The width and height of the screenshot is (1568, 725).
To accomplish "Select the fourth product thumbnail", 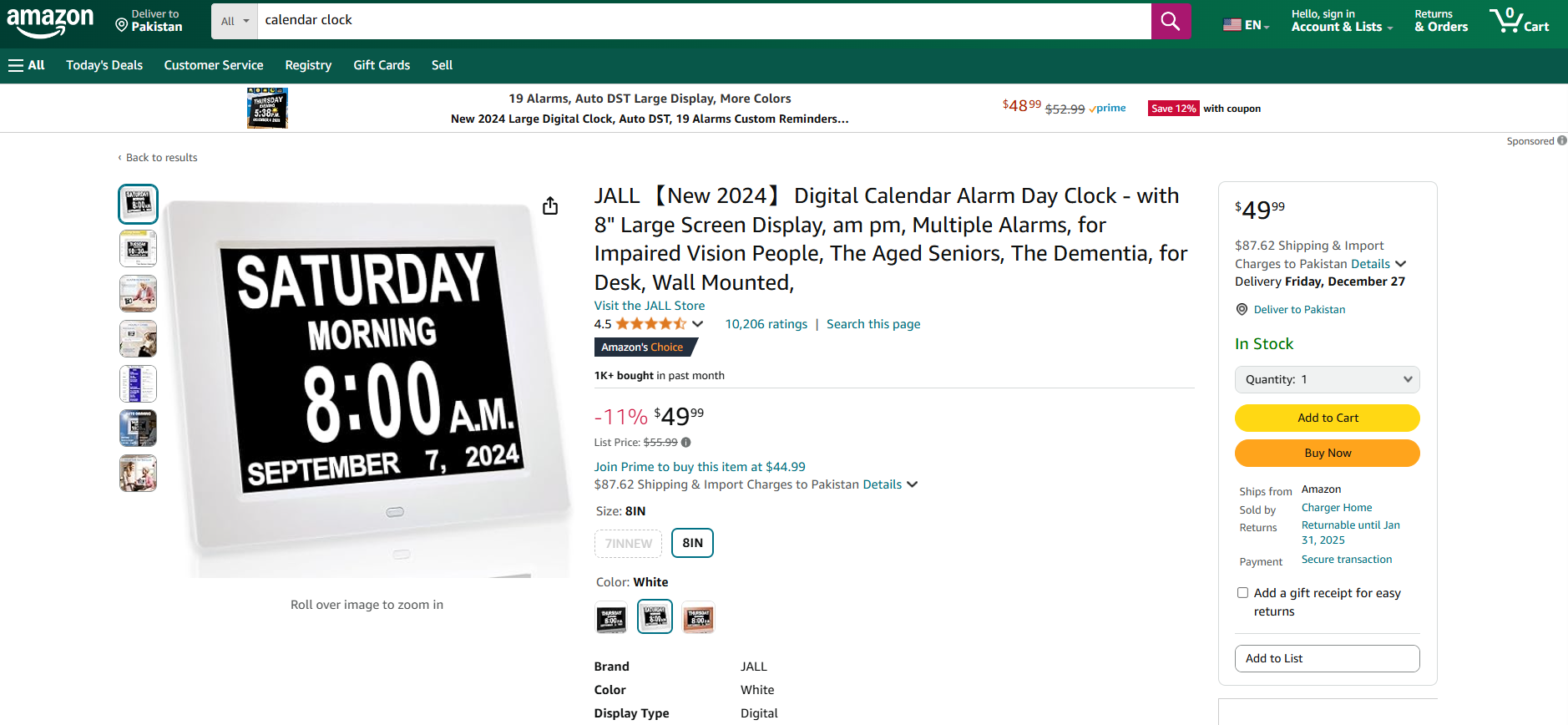I will tap(138, 339).
